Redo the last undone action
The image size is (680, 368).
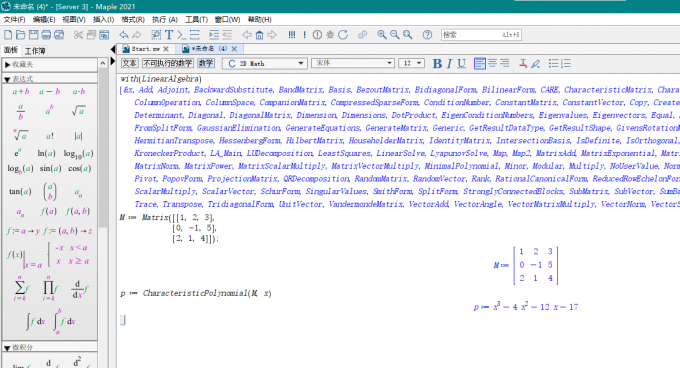(137, 35)
